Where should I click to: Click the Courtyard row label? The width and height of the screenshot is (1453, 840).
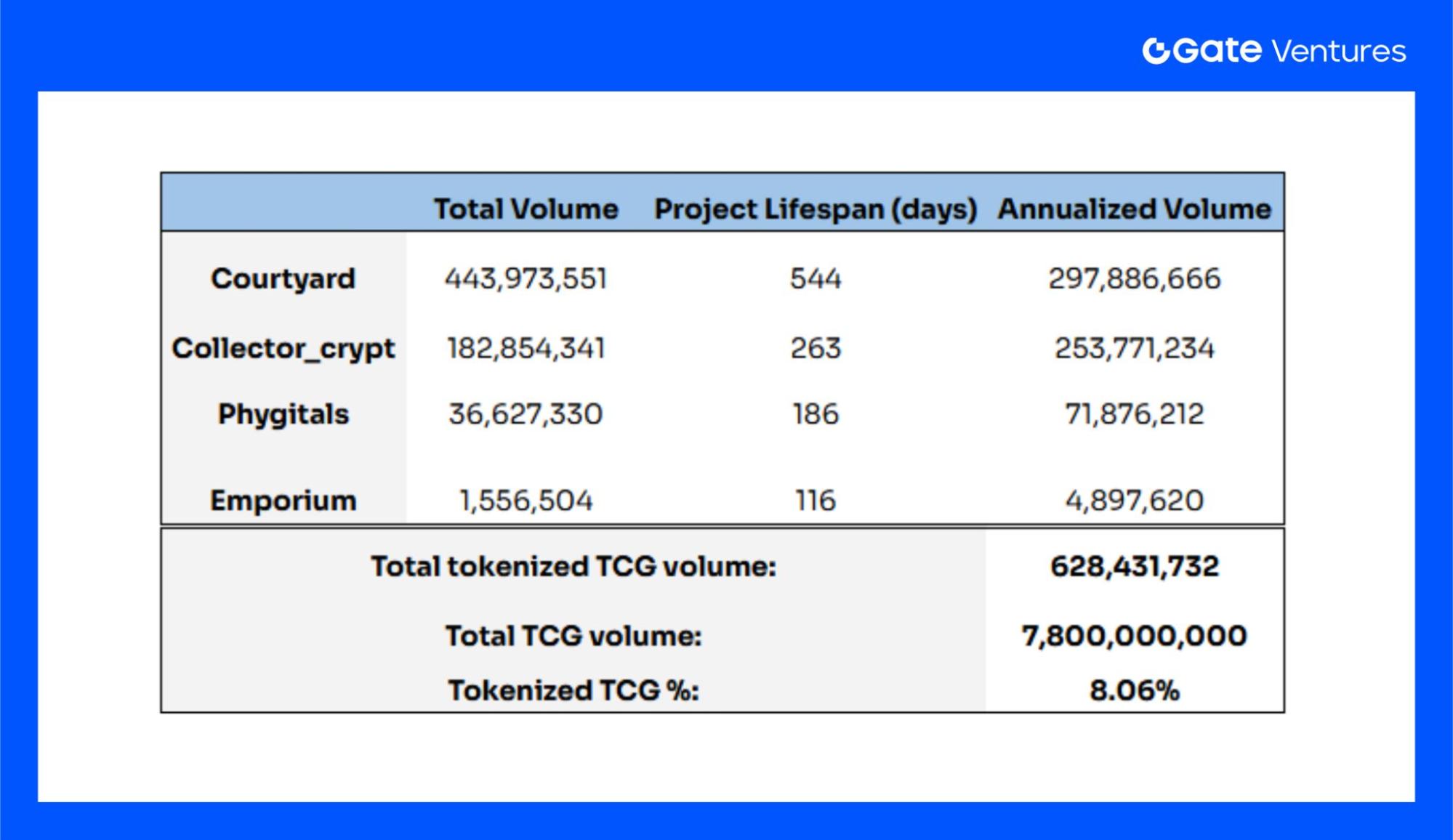(x=283, y=279)
